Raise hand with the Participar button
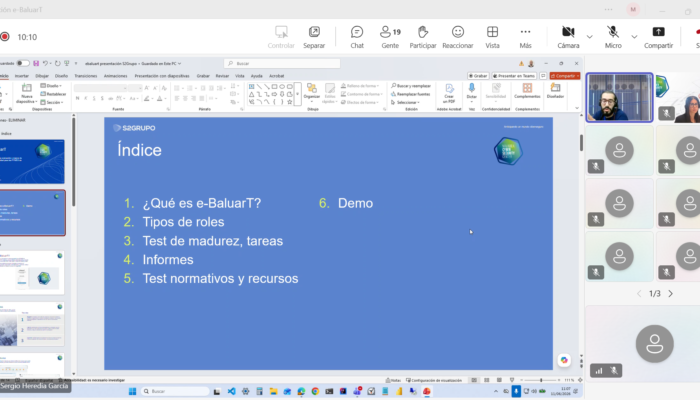The height and width of the screenshot is (400, 700). [x=423, y=37]
